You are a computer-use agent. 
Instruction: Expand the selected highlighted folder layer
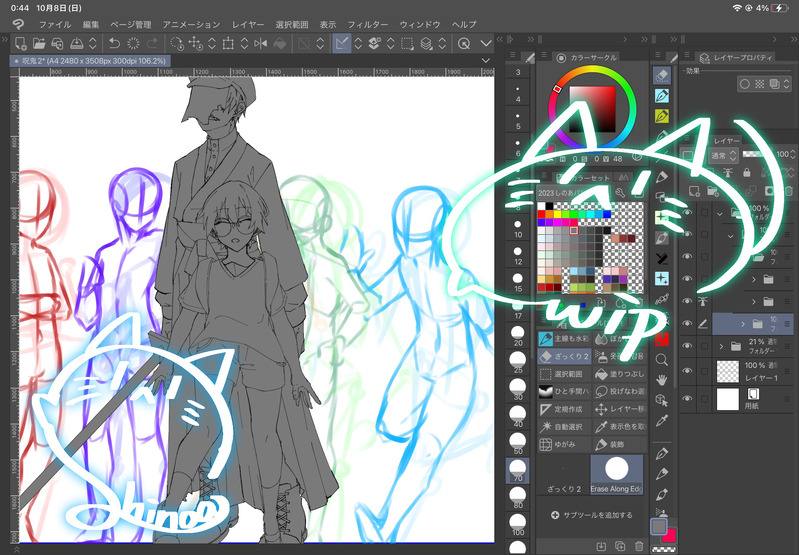pos(743,324)
